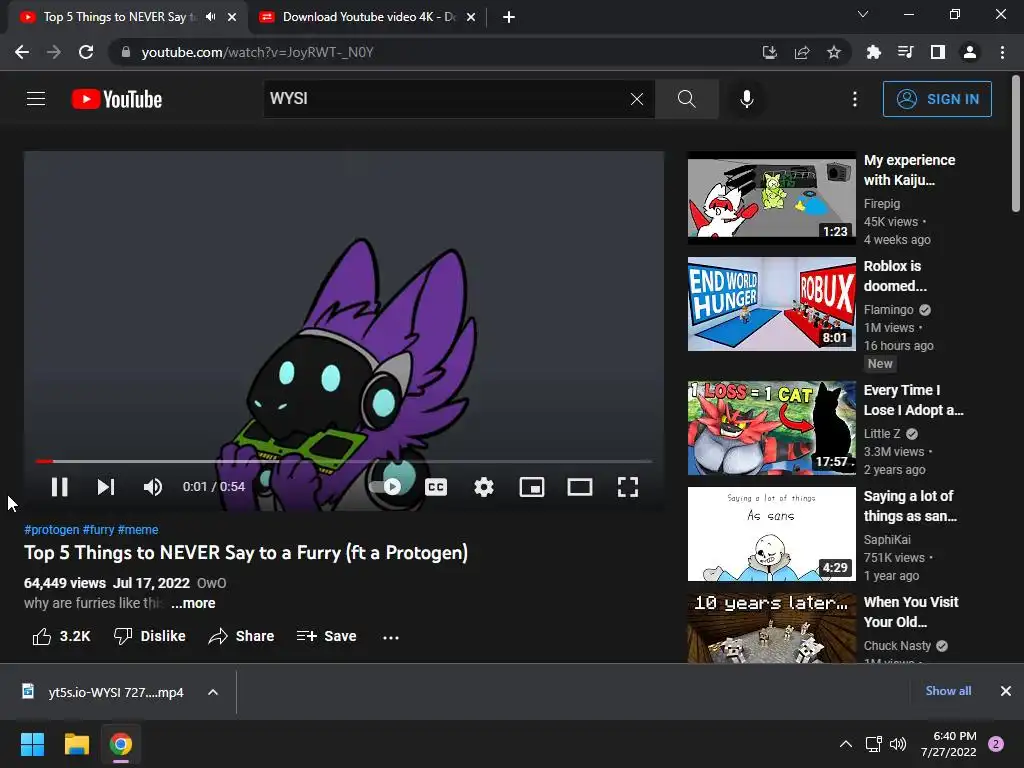Go forward in browser history
Image resolution: width=1024 pixels, height=768 pixels.
tap(54, 52)
